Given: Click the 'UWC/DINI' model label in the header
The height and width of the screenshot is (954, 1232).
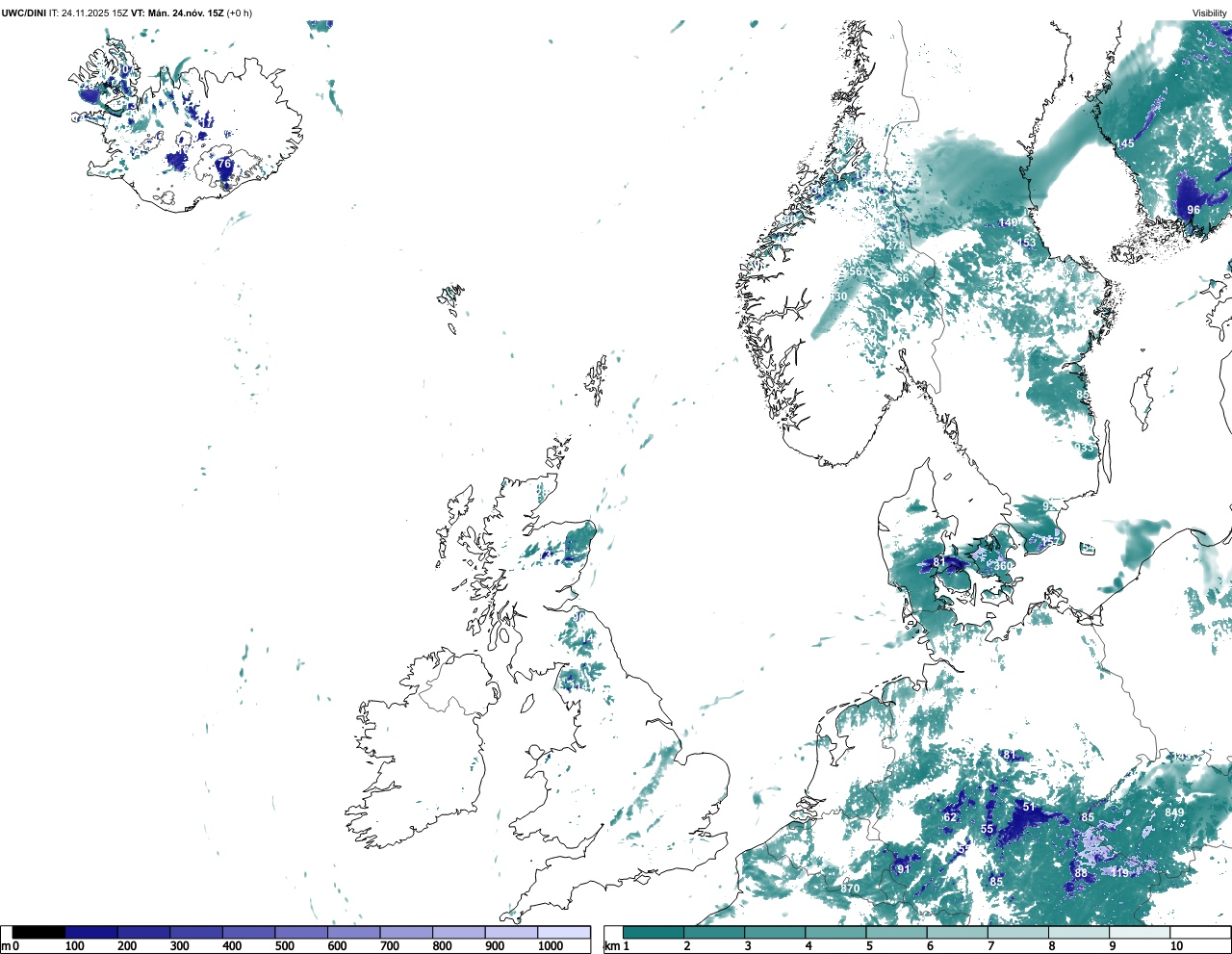Looking at the screenshot, I should 24,13.
